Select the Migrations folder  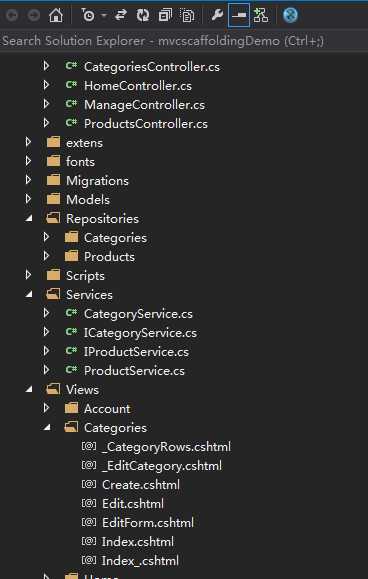pyautogui.click(x=97, y=181)
